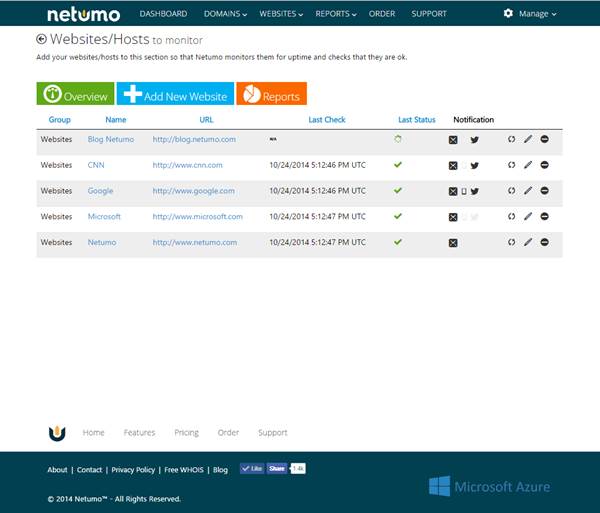Click Add New Website button
Viewport: 600px width, 513px height.
(175, 93)
